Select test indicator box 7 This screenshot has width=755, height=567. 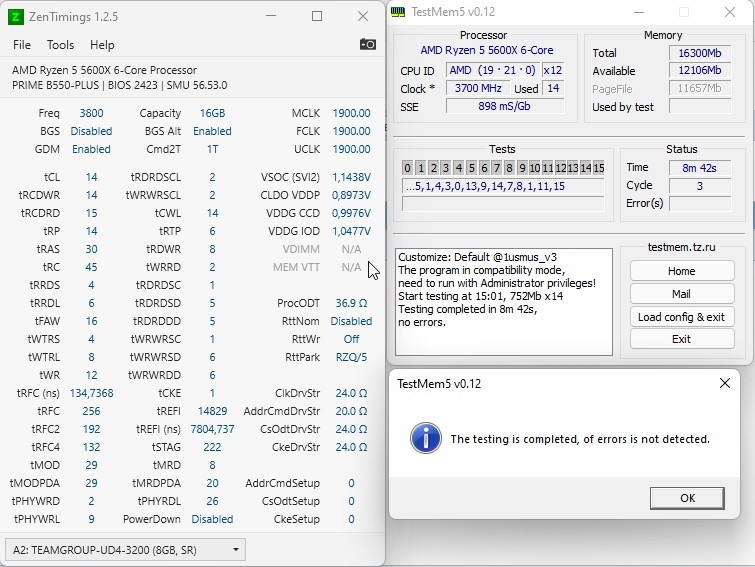(497, 168)
